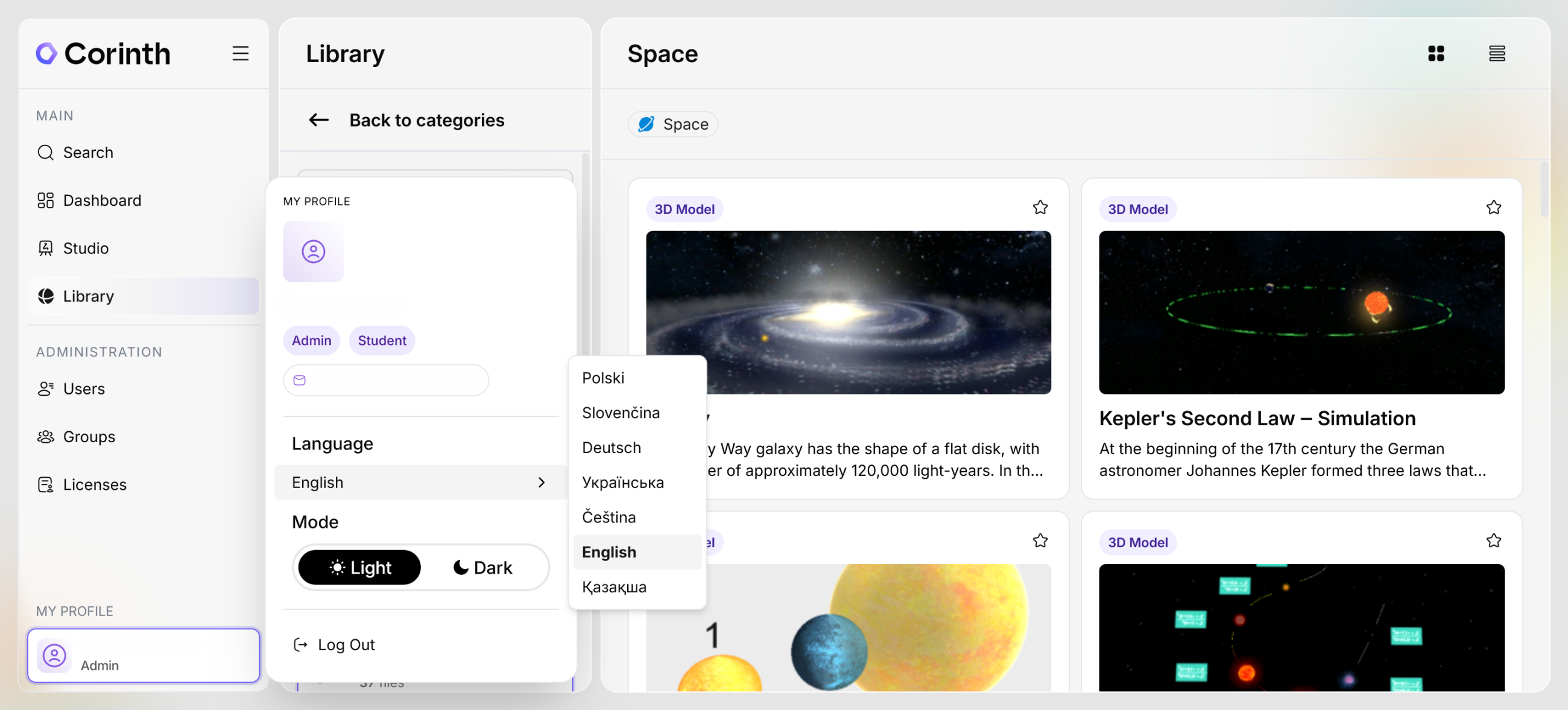
Task: Open the Studio section icon
Action: tap(46, 249)
